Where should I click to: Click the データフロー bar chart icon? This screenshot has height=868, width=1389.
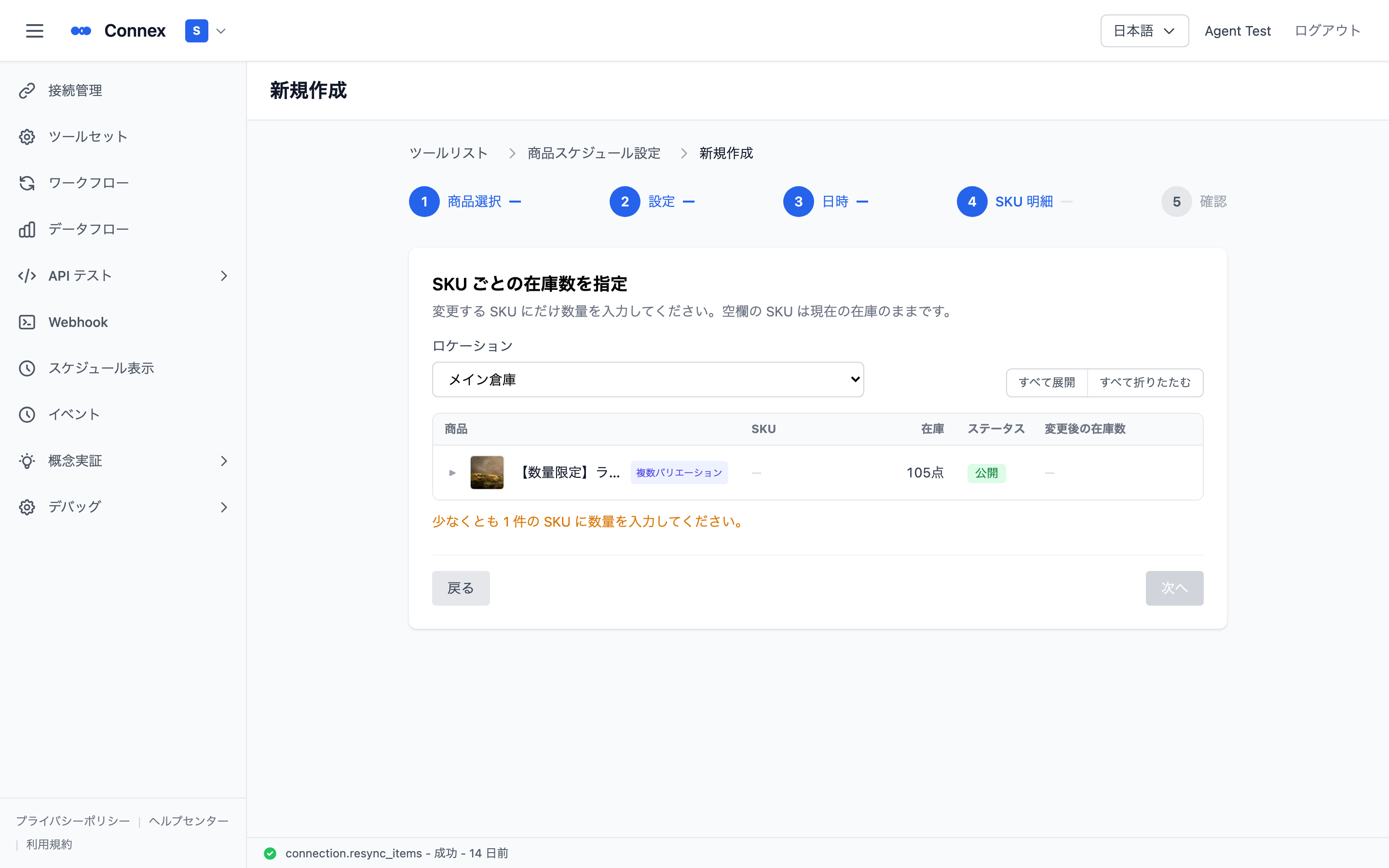point(27,230)
